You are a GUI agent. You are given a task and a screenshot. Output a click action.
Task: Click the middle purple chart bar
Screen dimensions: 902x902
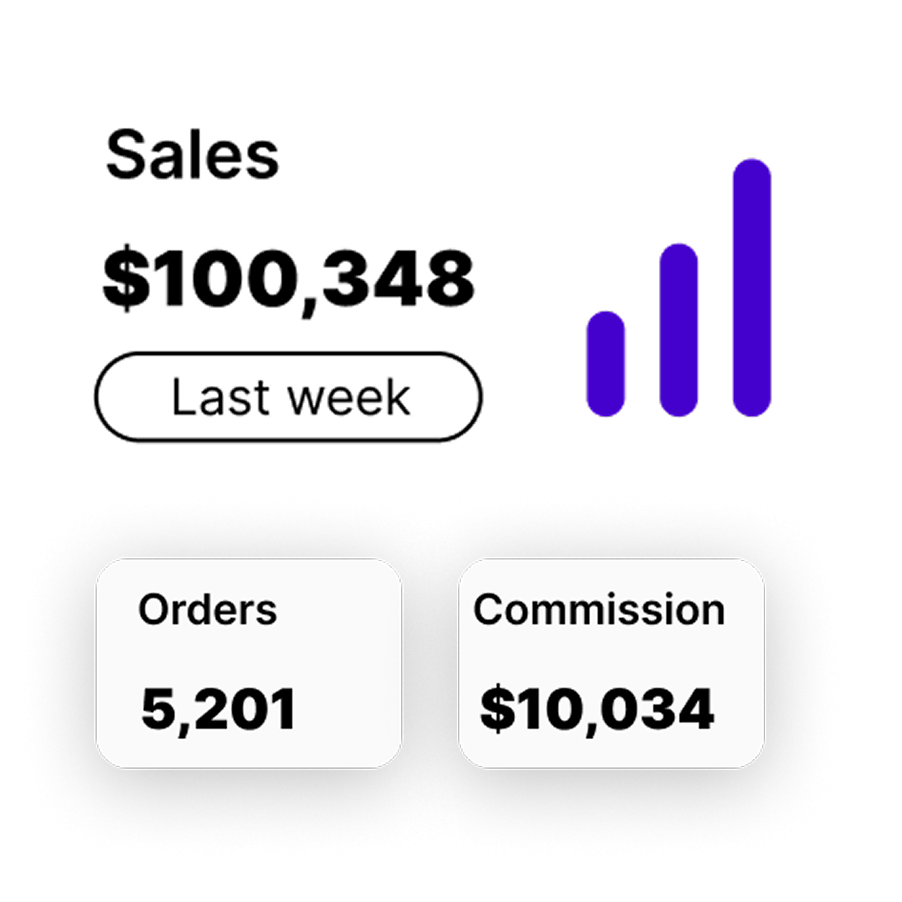679,329
